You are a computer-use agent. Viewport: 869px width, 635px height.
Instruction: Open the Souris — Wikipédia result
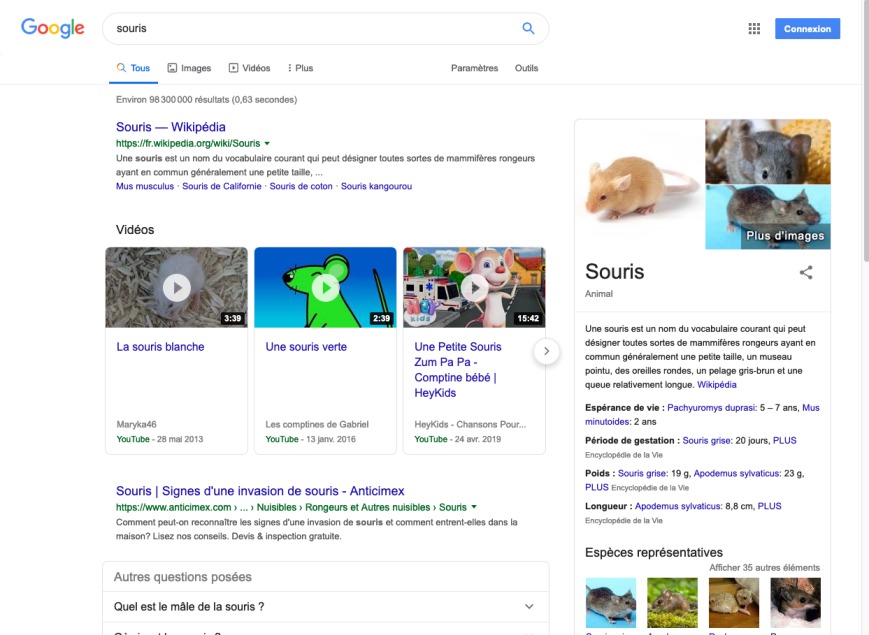171,127
